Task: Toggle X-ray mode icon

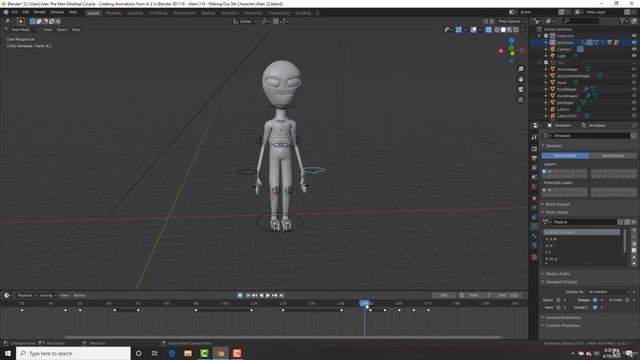Action: coord(489,29)
